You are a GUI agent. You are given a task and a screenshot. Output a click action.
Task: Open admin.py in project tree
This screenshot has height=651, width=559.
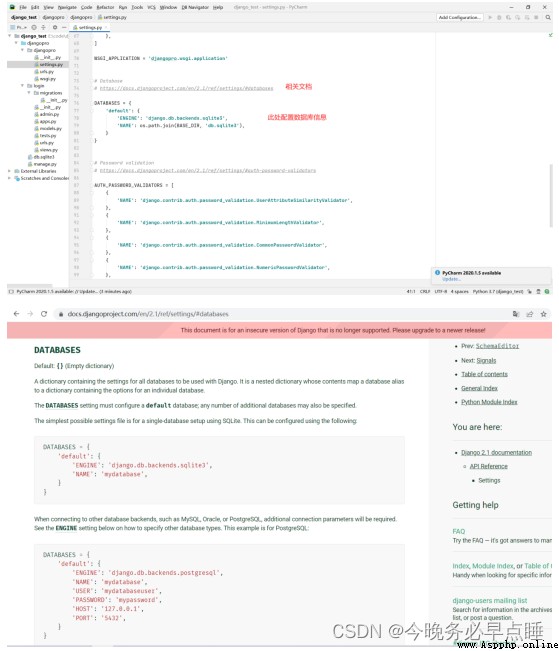point(47,114)
